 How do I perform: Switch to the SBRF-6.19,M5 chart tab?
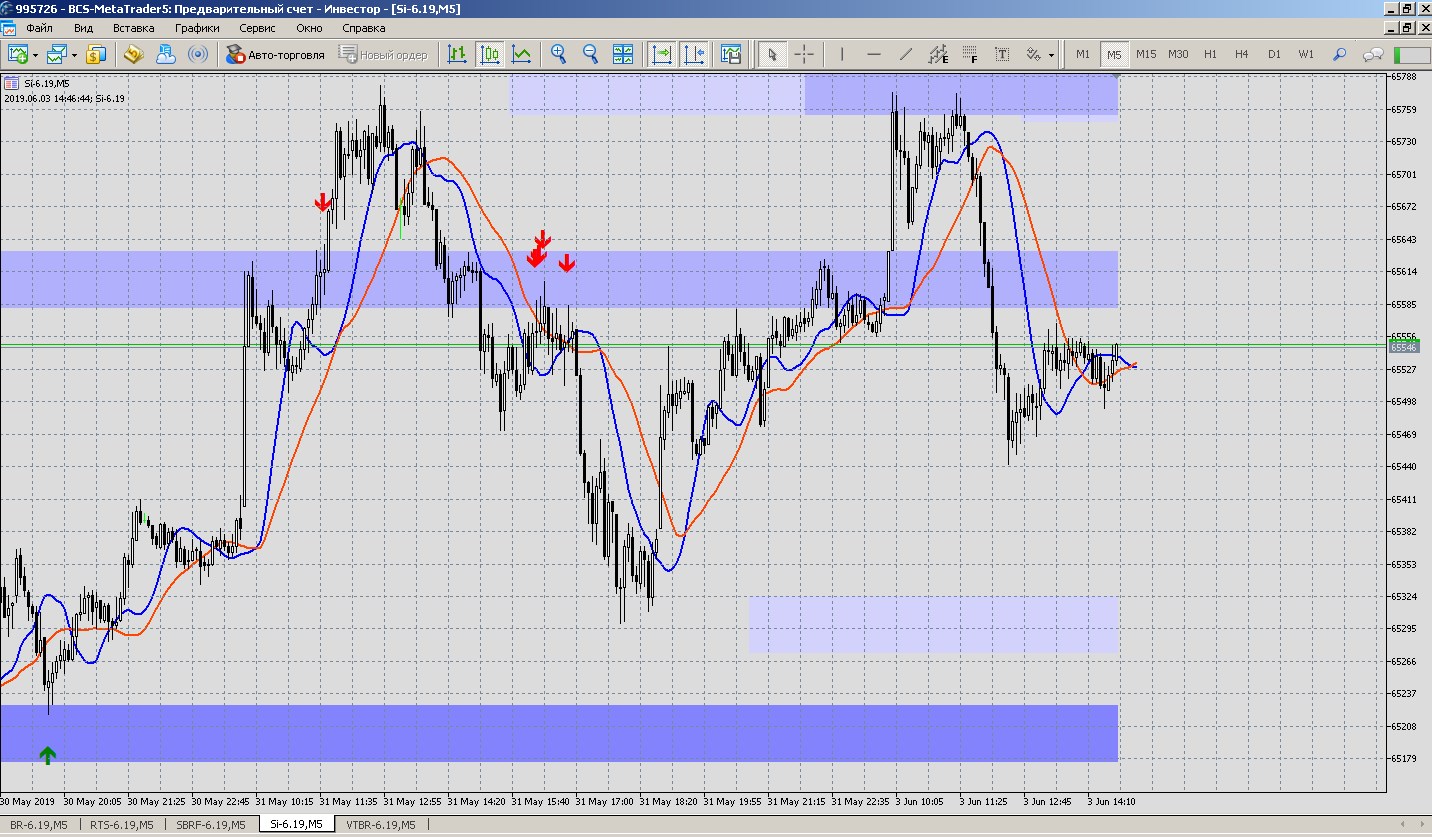pos(209,825)
